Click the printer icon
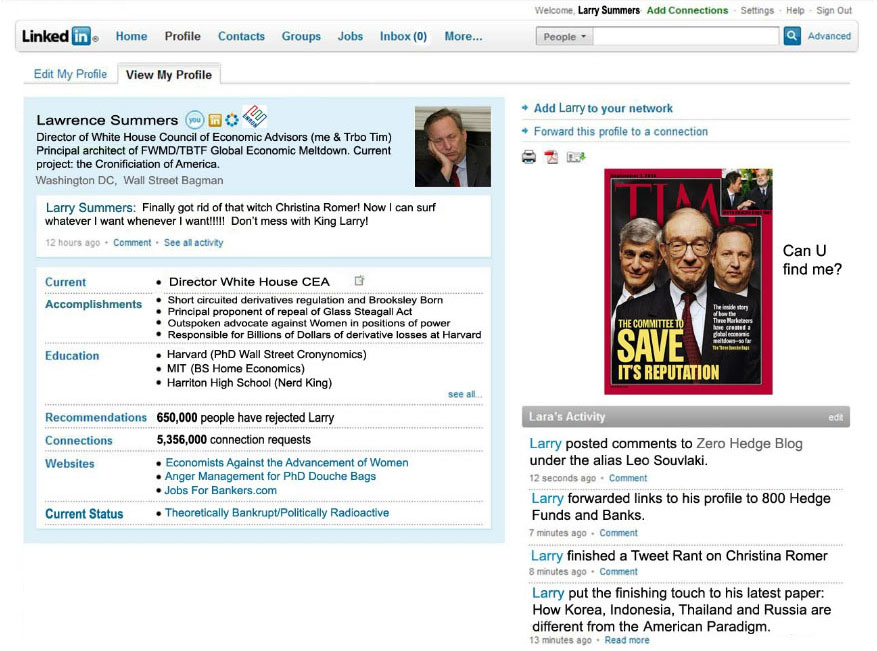Image resolution: width=877 pixels, height=651 pixels. coord(529,157)
